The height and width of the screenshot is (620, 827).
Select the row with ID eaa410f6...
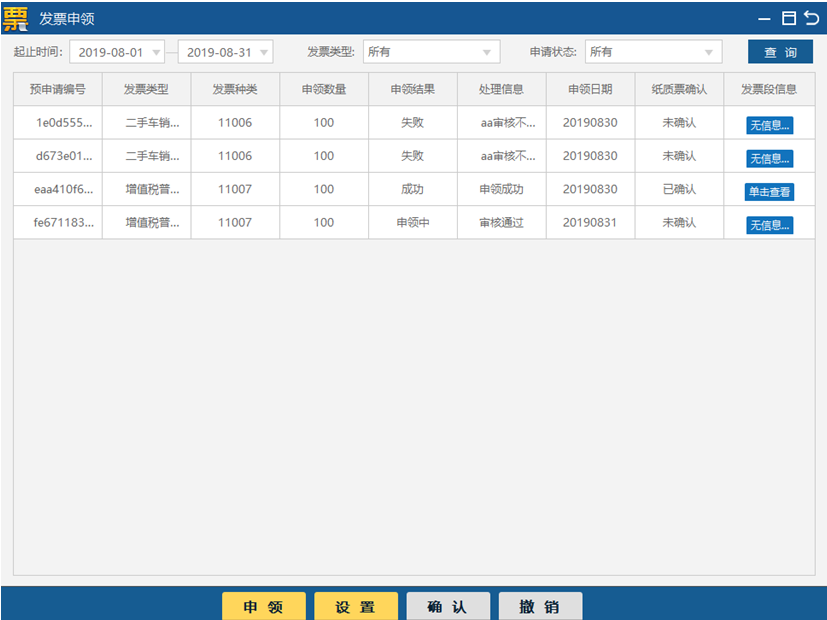pos(414,189)
